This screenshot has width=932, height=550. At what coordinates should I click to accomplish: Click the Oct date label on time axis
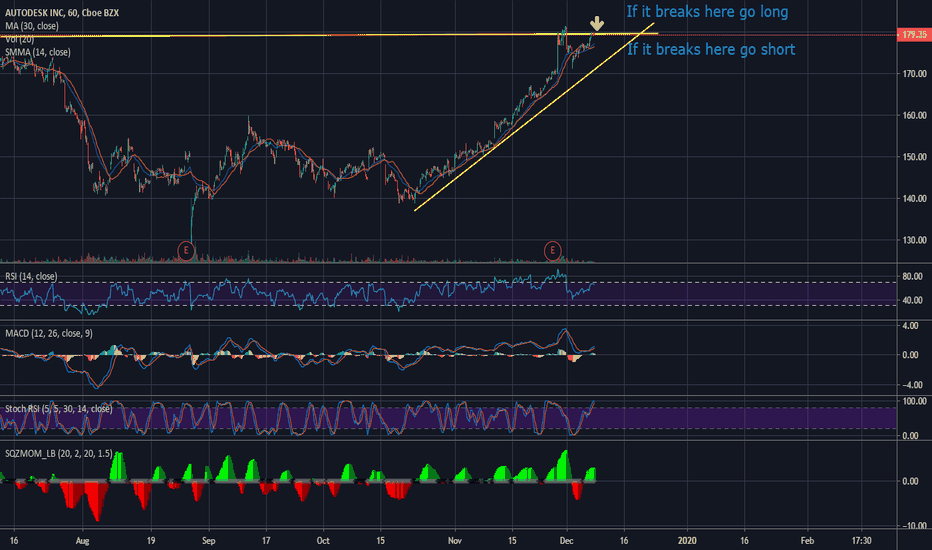click(323, 540)
